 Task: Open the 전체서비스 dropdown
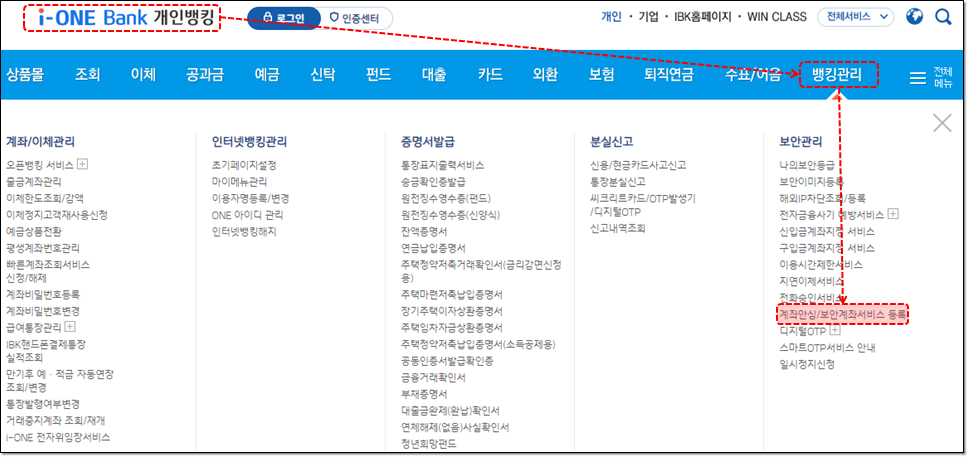(856, 17)
